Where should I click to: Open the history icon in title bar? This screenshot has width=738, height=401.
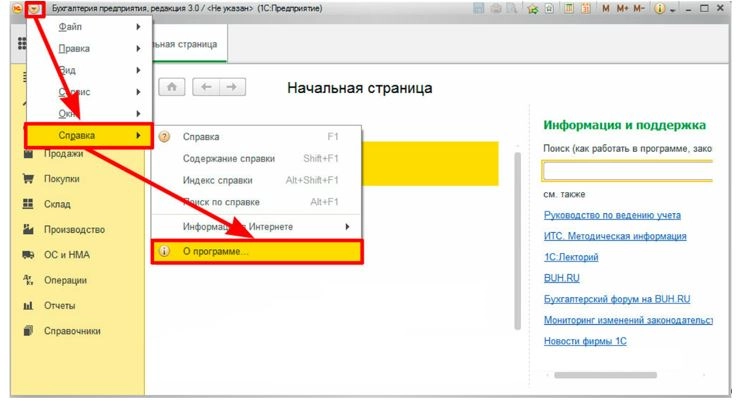pos(549,8)
